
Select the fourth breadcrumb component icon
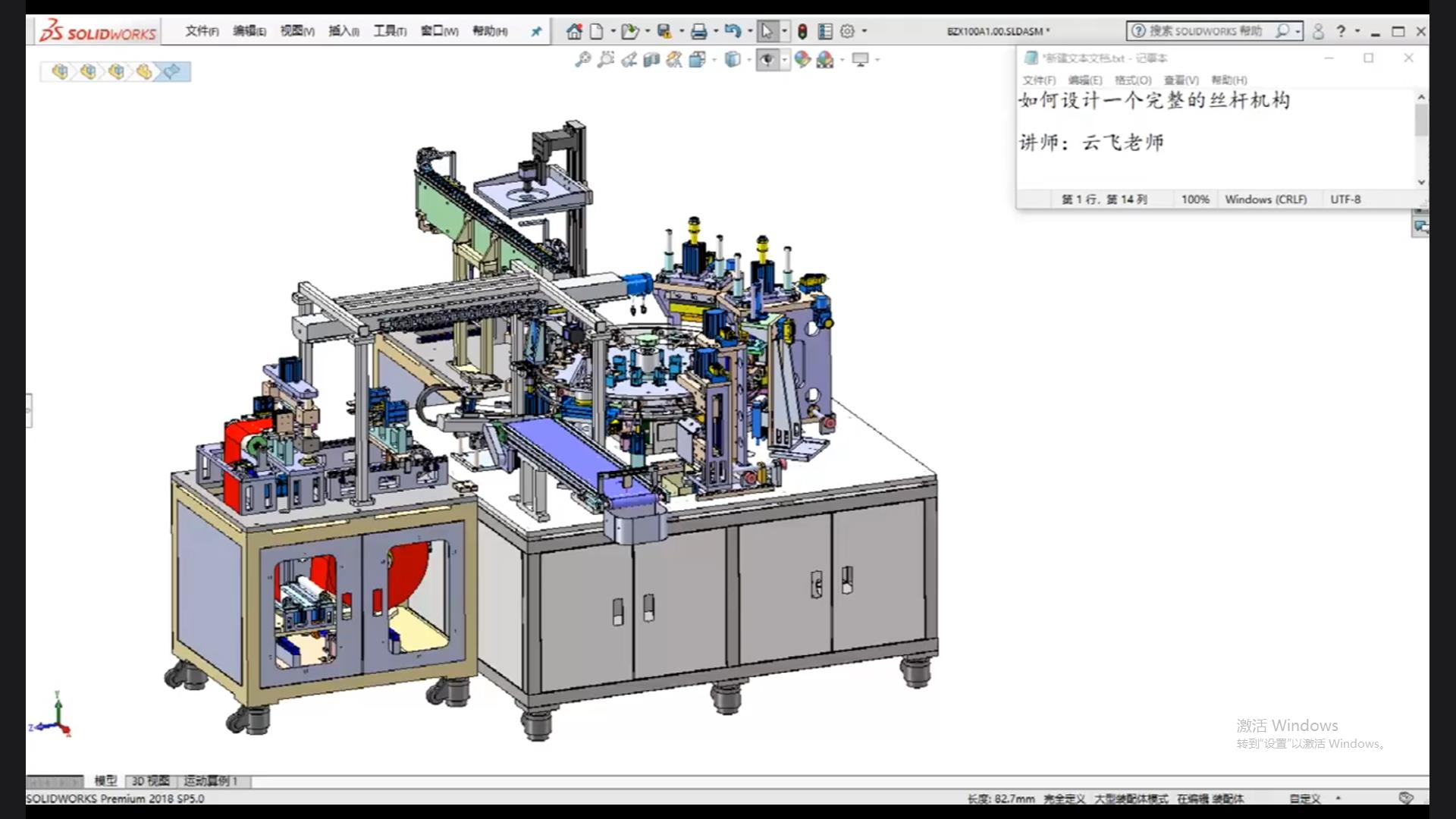point(144,71)
